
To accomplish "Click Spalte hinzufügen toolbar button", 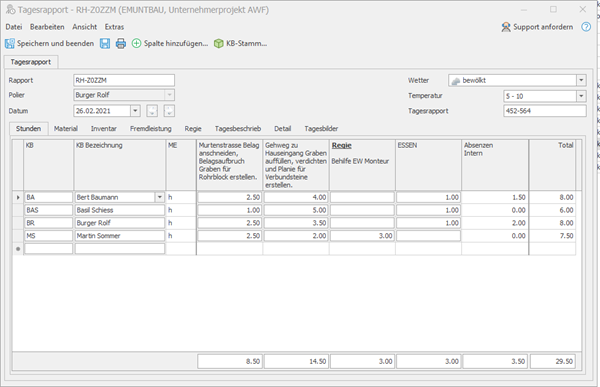I will [170, 44].
